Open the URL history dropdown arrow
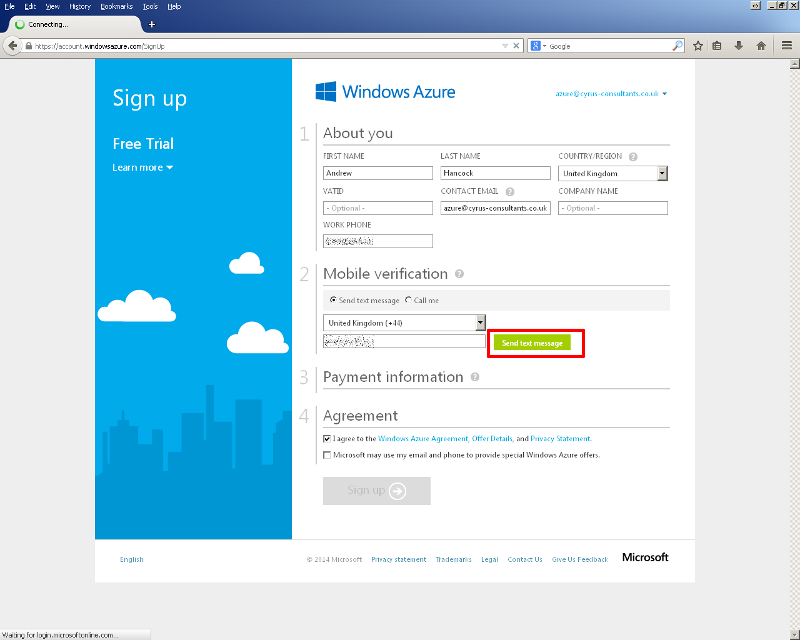The image size is (800, 640). point(505,46)
